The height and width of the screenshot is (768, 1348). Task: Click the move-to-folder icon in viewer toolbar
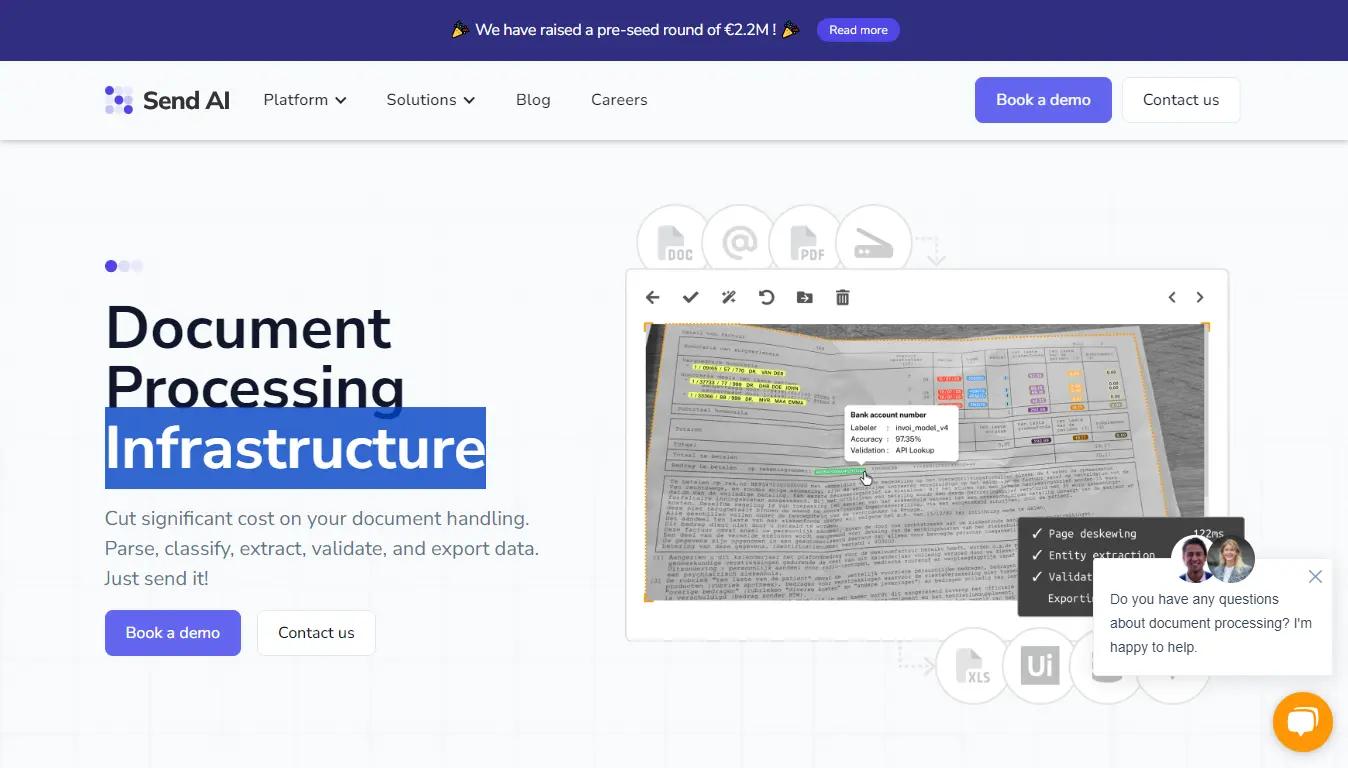click(804, 297)
